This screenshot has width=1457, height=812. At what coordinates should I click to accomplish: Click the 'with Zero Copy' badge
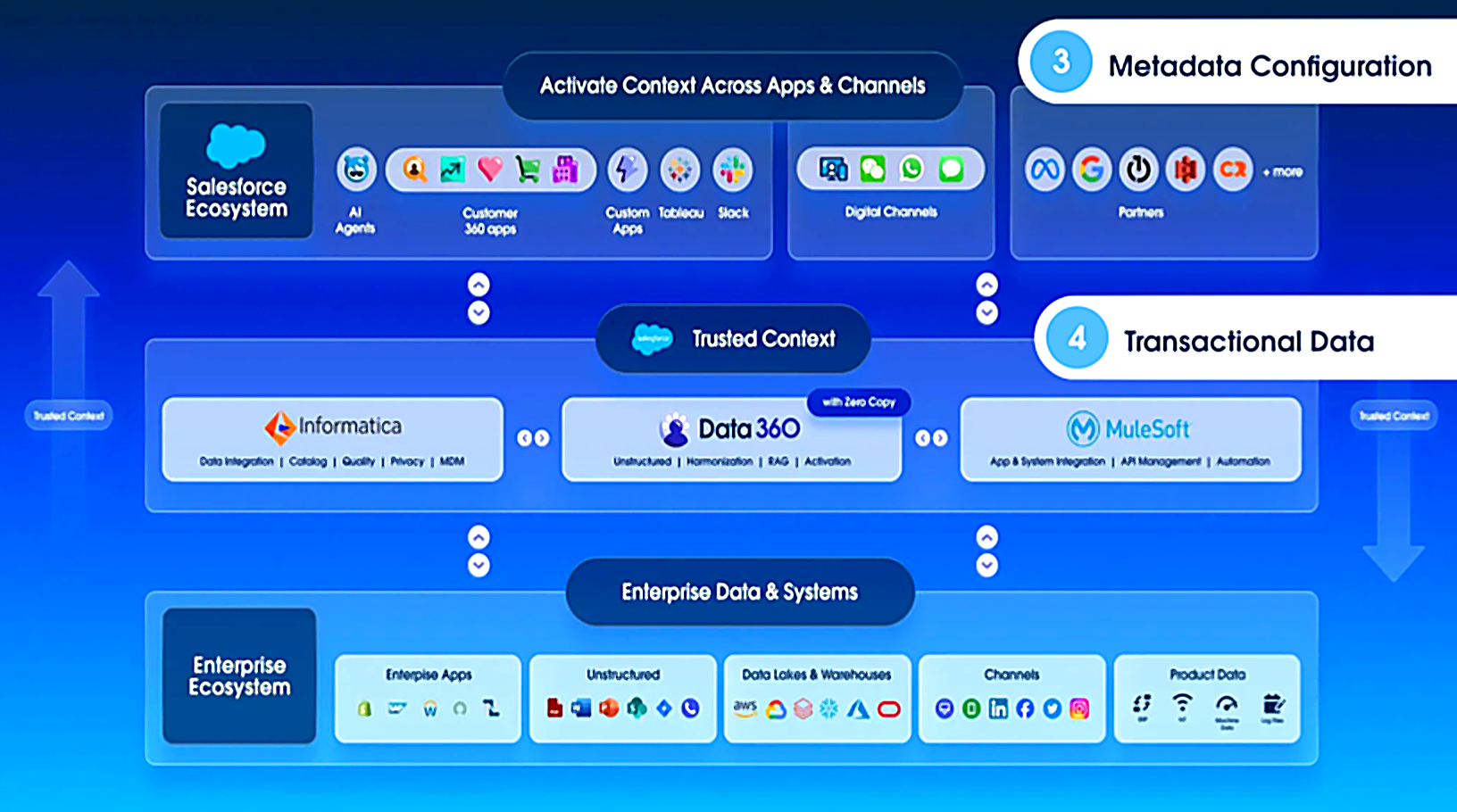click(x=858, y=402)
